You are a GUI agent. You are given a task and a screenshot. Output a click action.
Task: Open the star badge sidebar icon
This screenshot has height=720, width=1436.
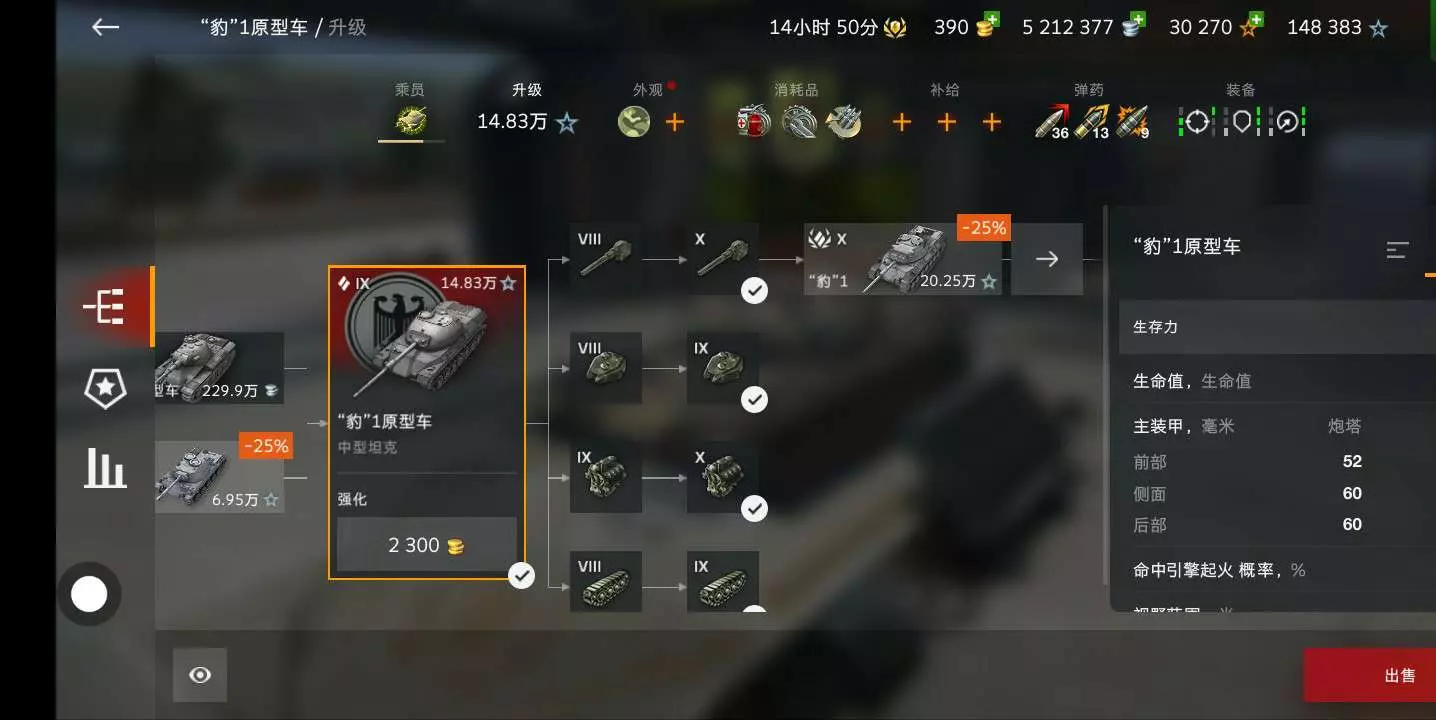pyautogui.click(x=105, y=387)
